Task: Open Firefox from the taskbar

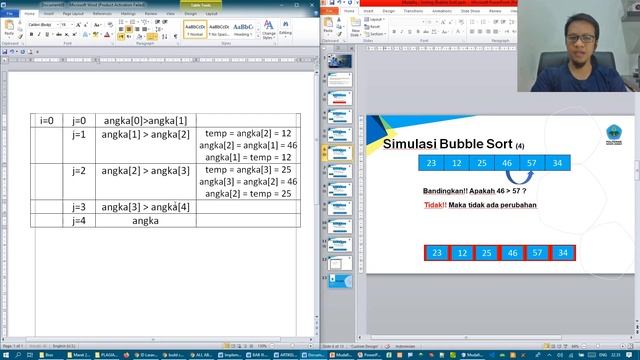Action: click(x=126, y=355)
